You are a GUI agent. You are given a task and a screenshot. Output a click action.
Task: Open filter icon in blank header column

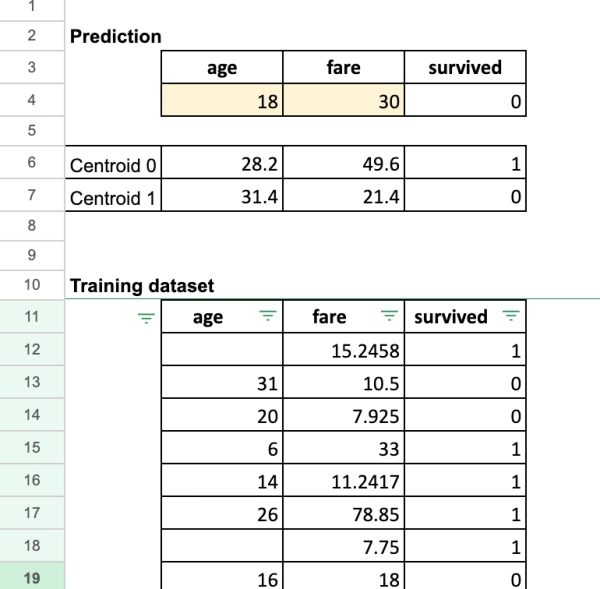click(147, 318)
